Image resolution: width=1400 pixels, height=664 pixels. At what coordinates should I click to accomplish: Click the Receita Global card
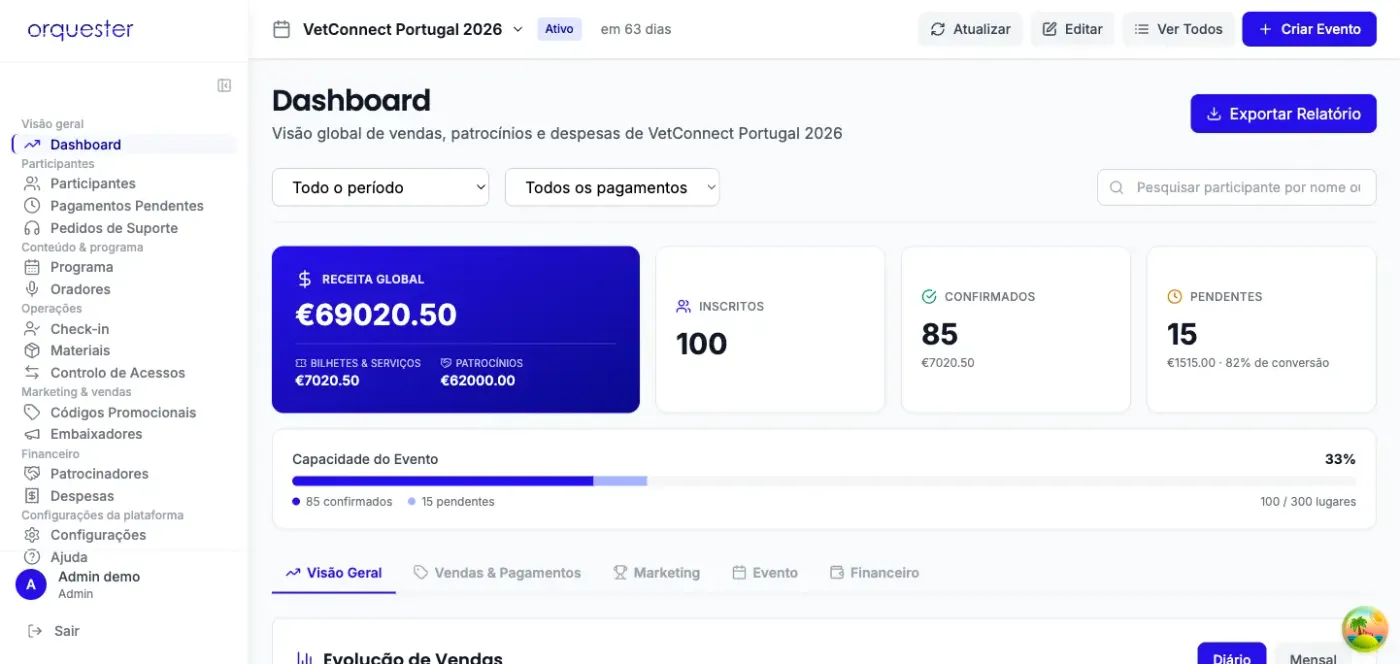pyautogui.click(x=456, y=330)
